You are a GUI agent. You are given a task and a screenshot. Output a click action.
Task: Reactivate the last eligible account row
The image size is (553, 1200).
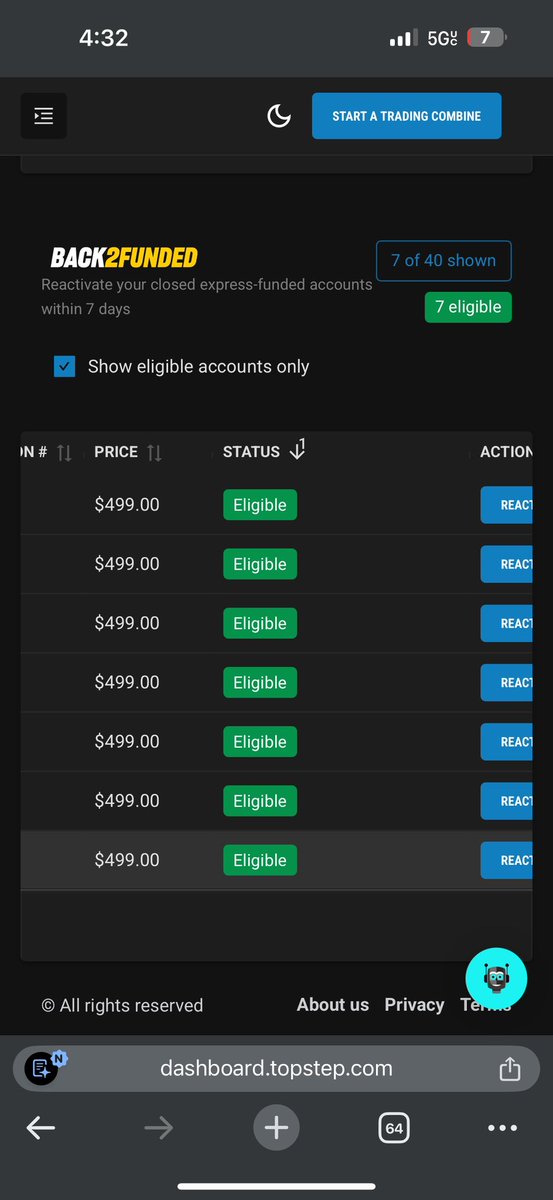click(x=507, y=860)
